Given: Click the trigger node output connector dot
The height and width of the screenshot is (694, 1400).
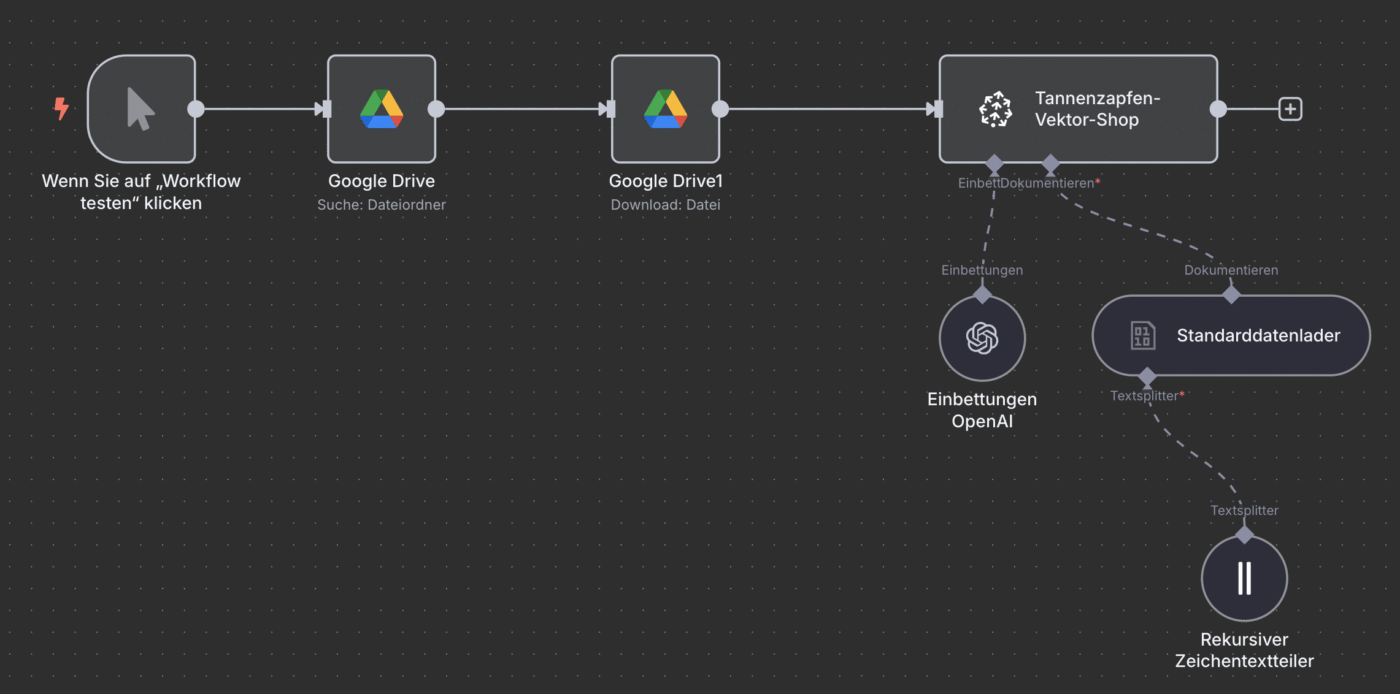Looking at the screenshot, I should click(x=196, y=109).
